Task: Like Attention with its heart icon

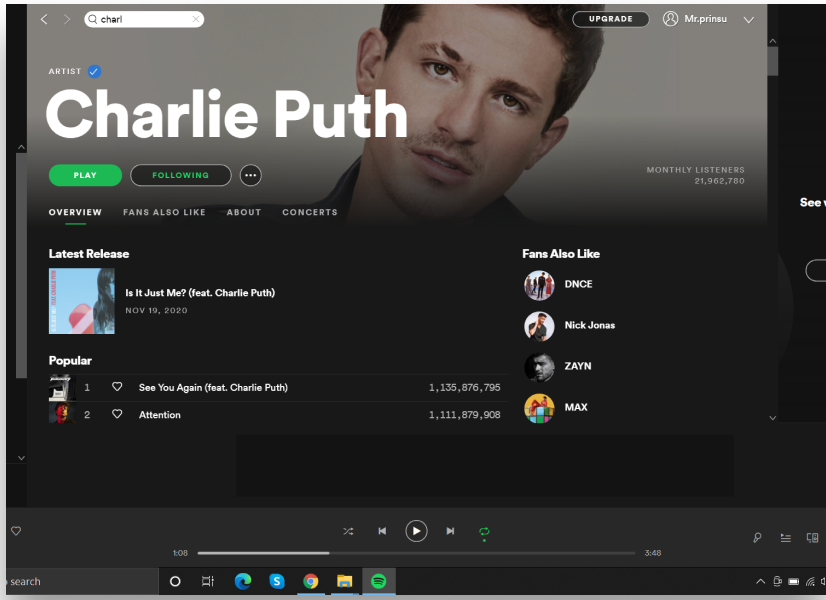Action: coord(117,415)
